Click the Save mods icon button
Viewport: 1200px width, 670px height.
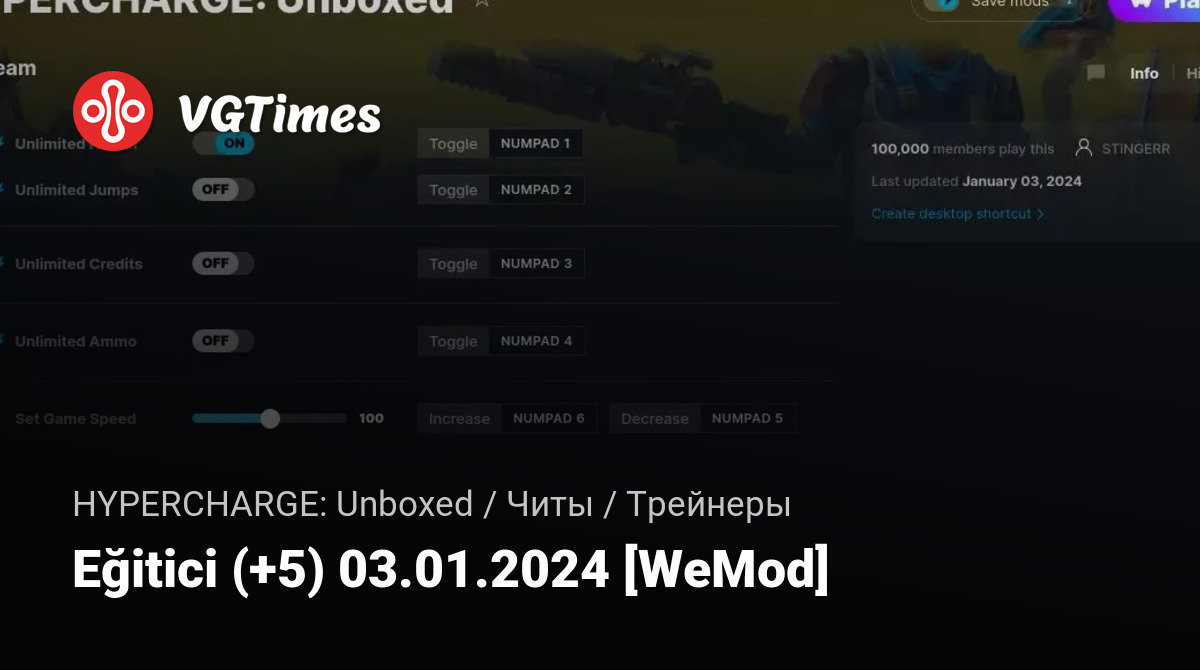(x=941, y=4)
